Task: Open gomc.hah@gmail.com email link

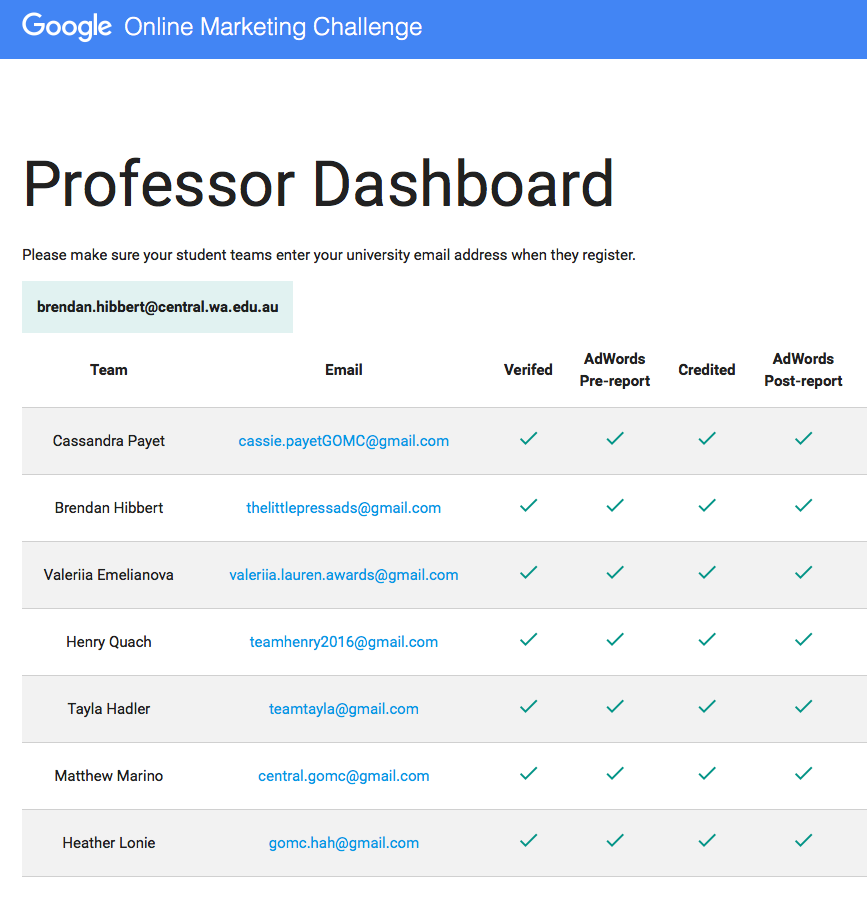Action: [344, 843]
